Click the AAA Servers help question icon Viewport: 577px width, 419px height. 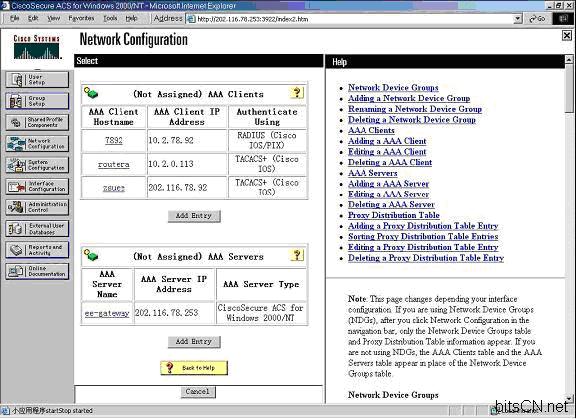(x=297, y=255)
